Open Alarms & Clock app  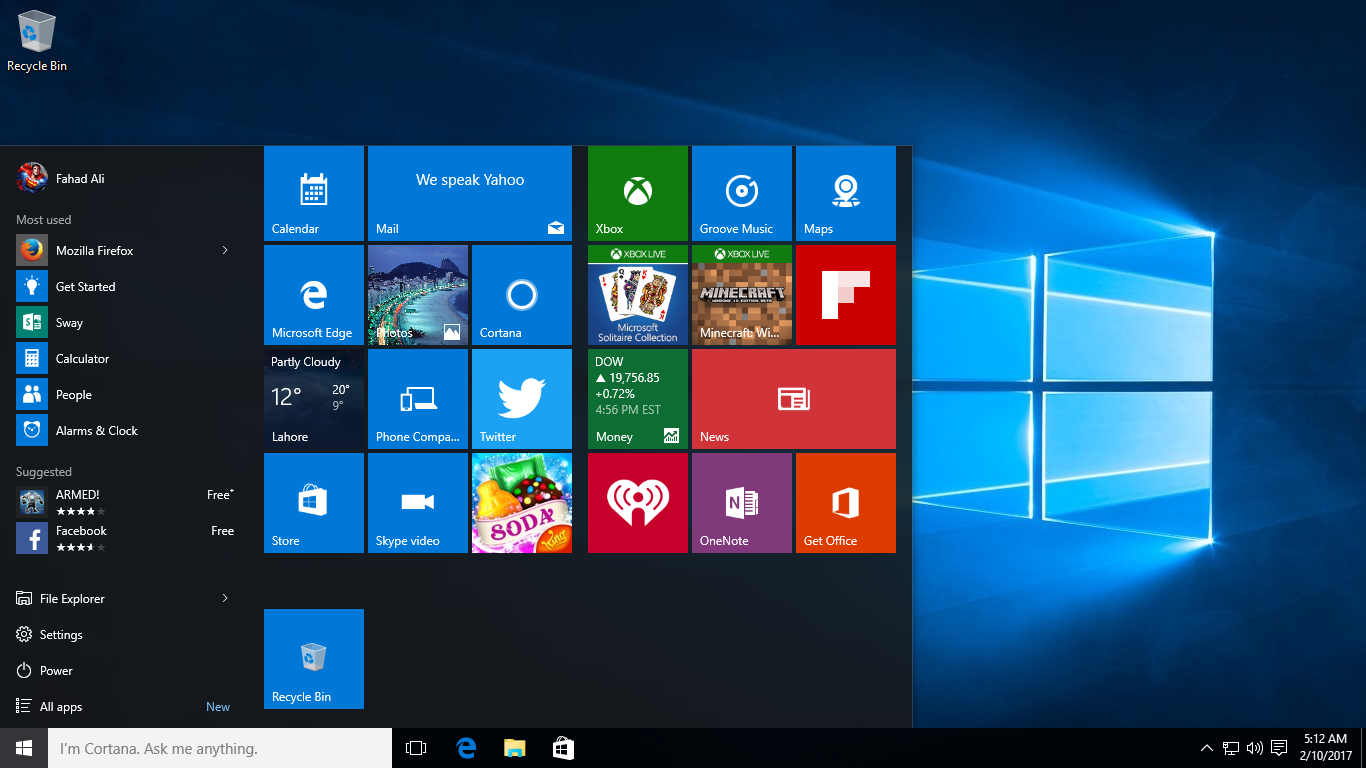pyautogui.click(x=125, y=430)
